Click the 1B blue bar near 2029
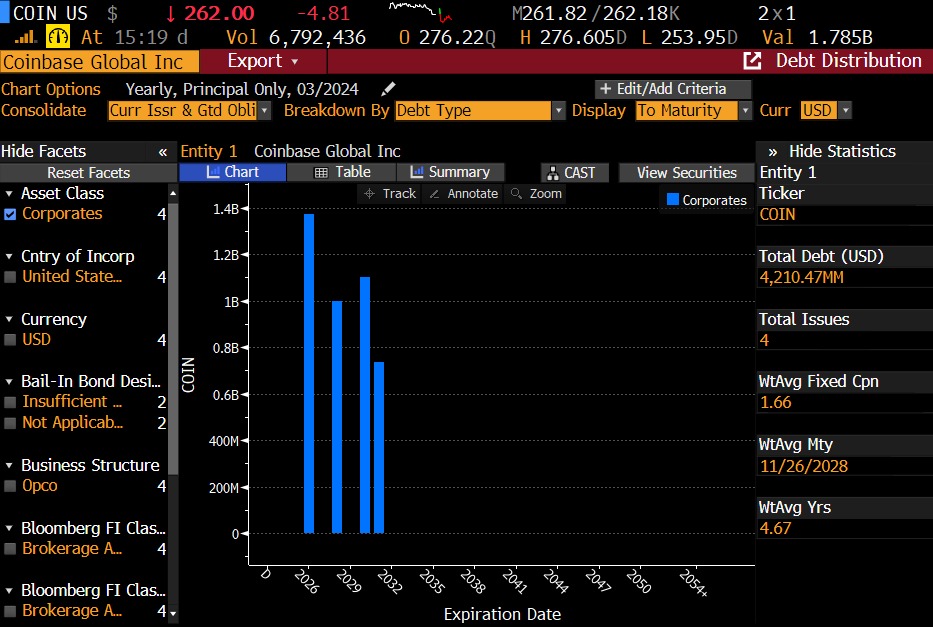Image resolution: width=933 pixels, height=627 pixels. coord(337,417)
